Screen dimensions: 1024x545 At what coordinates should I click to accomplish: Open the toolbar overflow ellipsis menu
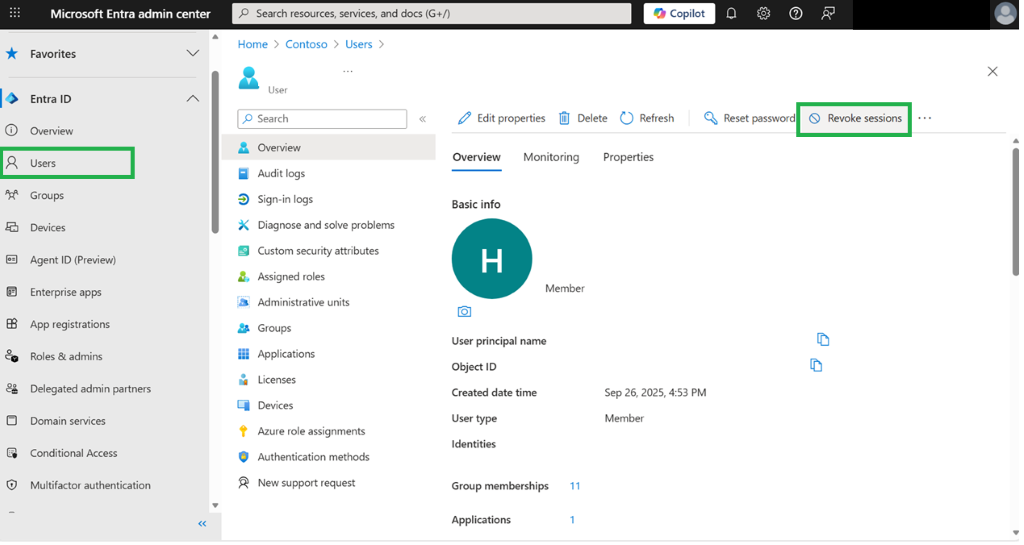click(925, 118)
